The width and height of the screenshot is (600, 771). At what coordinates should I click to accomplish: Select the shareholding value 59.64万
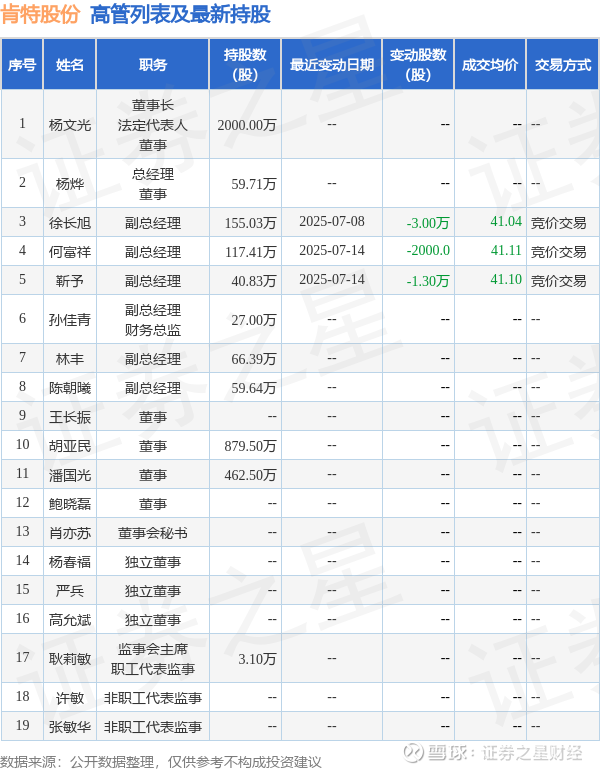(x=254, y=388)
